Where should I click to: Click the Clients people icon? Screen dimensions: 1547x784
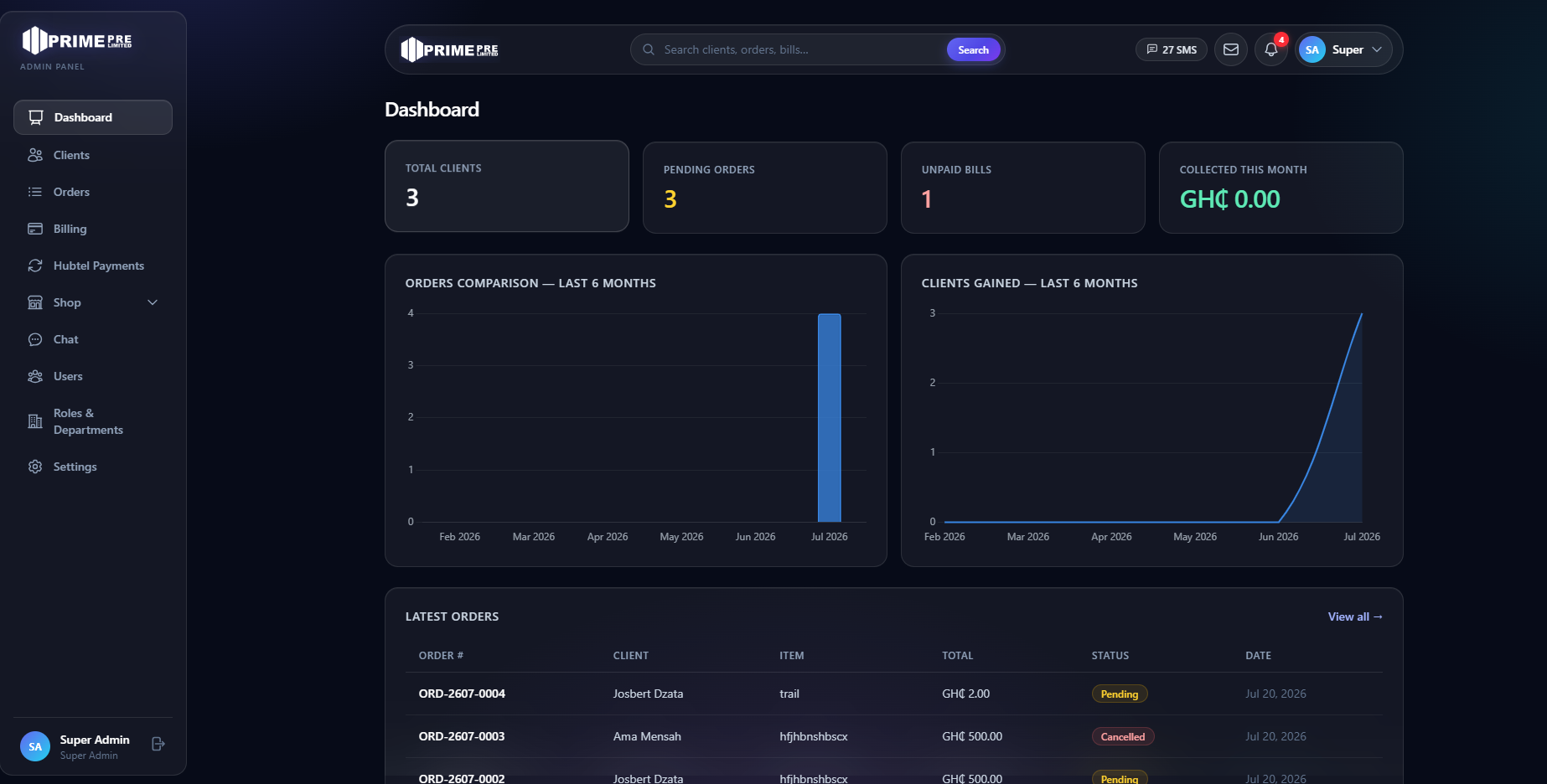pos(35,155)
